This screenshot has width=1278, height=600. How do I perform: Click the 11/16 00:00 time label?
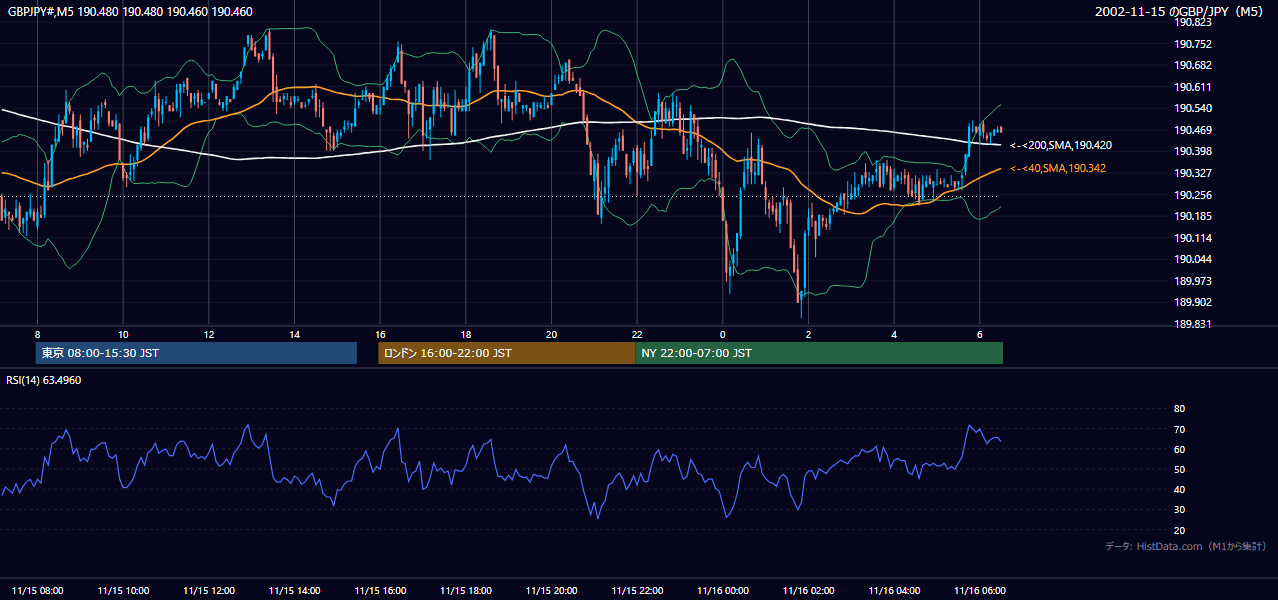(x=723, y=590)
